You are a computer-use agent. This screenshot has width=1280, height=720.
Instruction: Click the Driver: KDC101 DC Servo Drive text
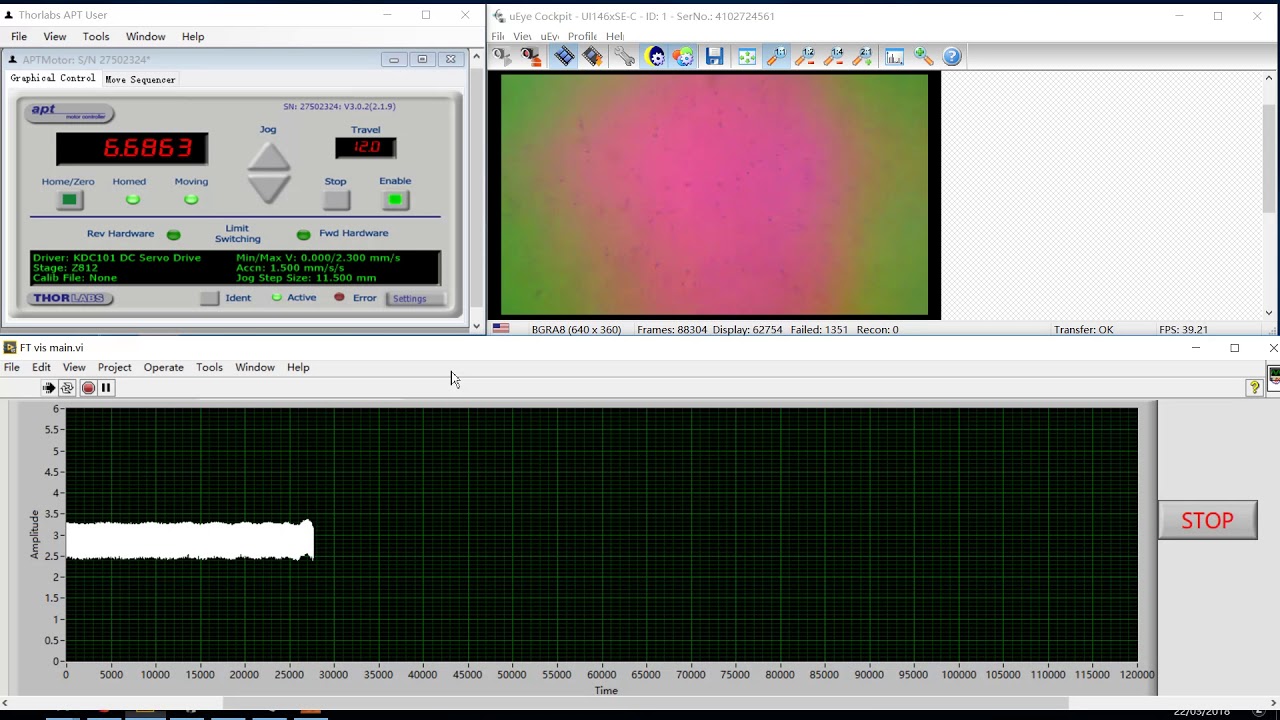point(117,258)
